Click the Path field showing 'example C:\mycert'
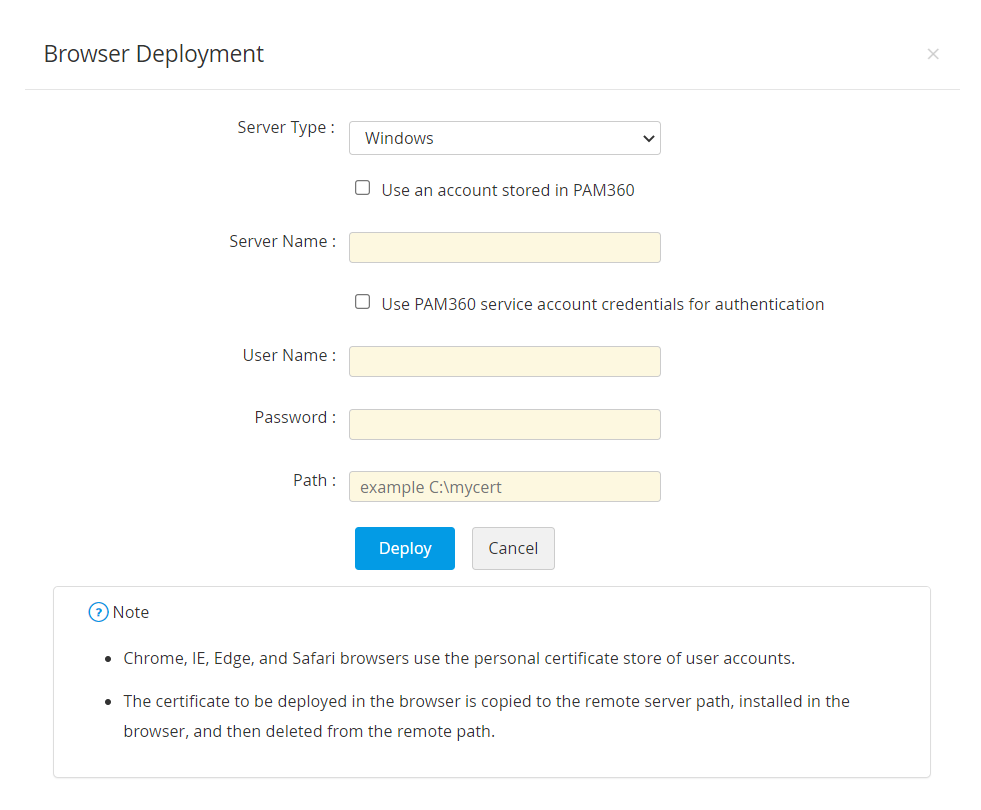The width and height of the screenshot is (981, 810). pos(504,487)
